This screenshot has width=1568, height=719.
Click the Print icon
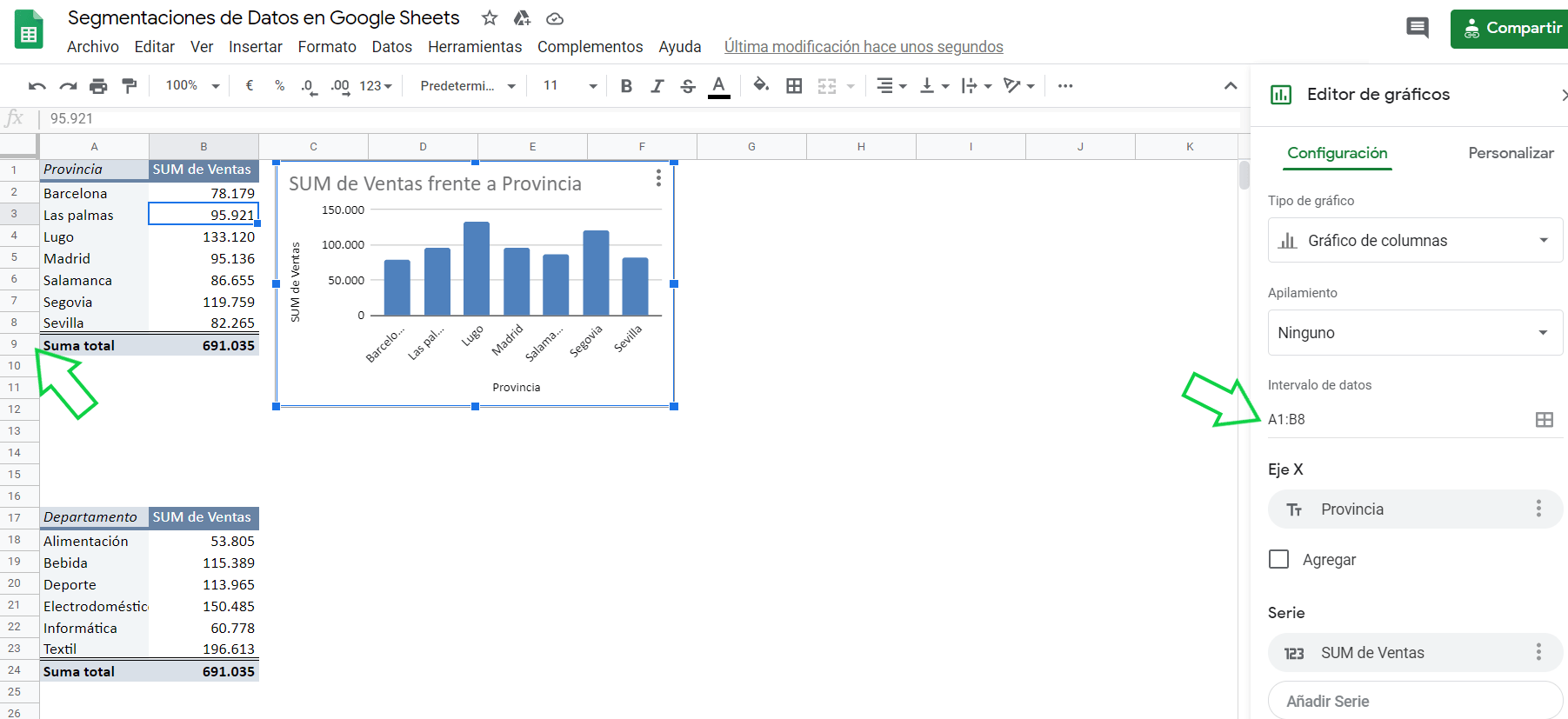pyautogui.click(x=98, y=86)
